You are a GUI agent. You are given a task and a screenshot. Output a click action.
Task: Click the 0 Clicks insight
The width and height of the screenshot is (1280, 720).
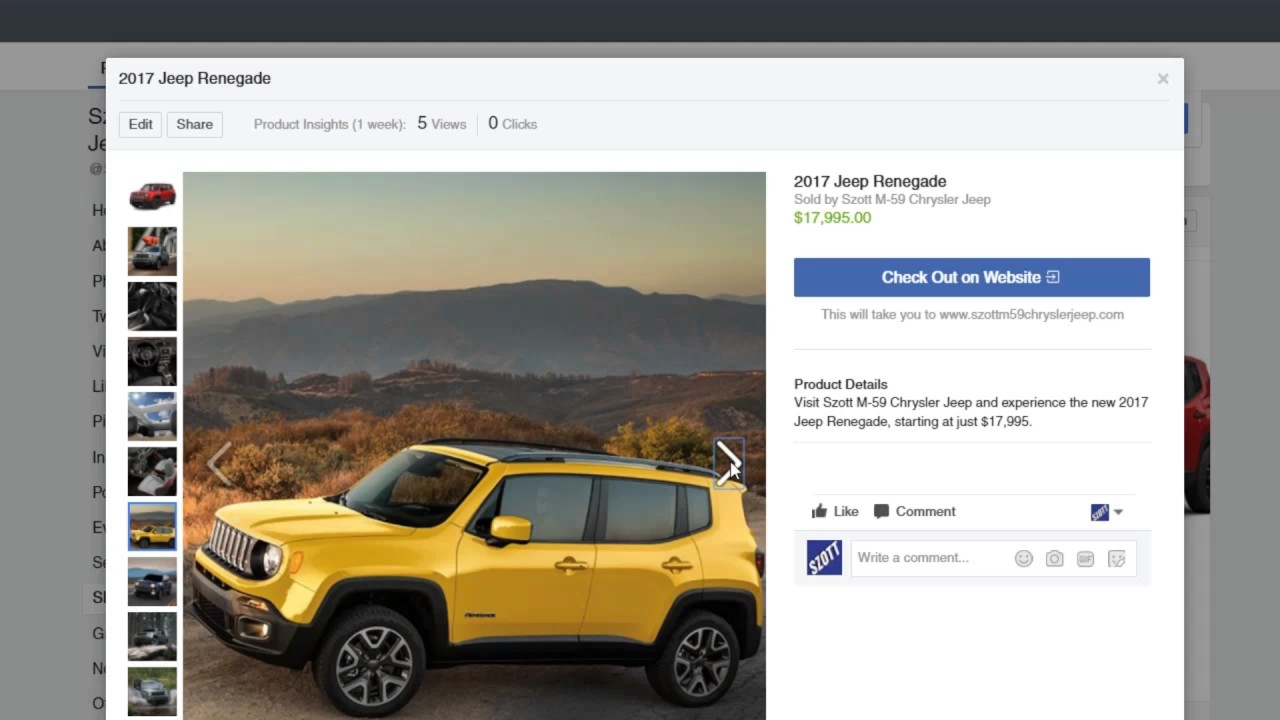[x=512, y=124]
